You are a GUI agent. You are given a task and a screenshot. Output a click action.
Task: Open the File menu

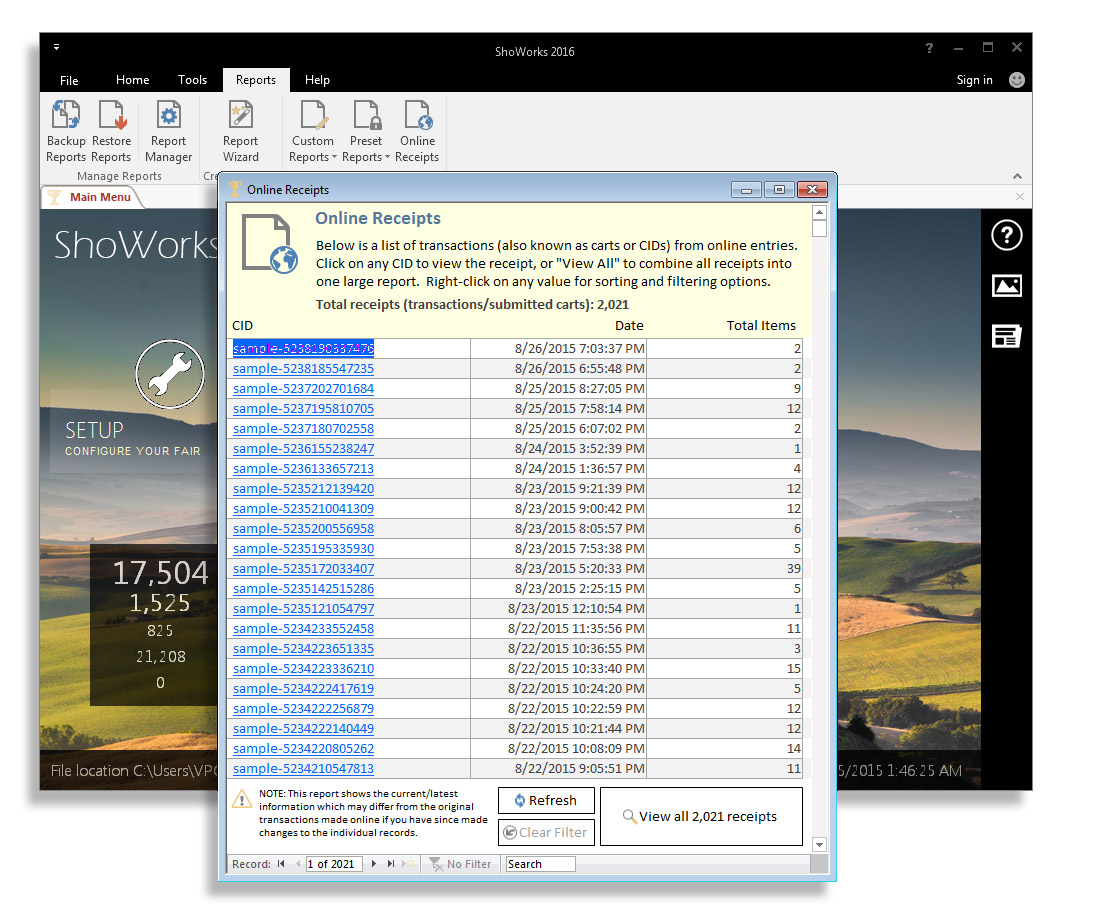pyautogui.click(x=69, y=80)
